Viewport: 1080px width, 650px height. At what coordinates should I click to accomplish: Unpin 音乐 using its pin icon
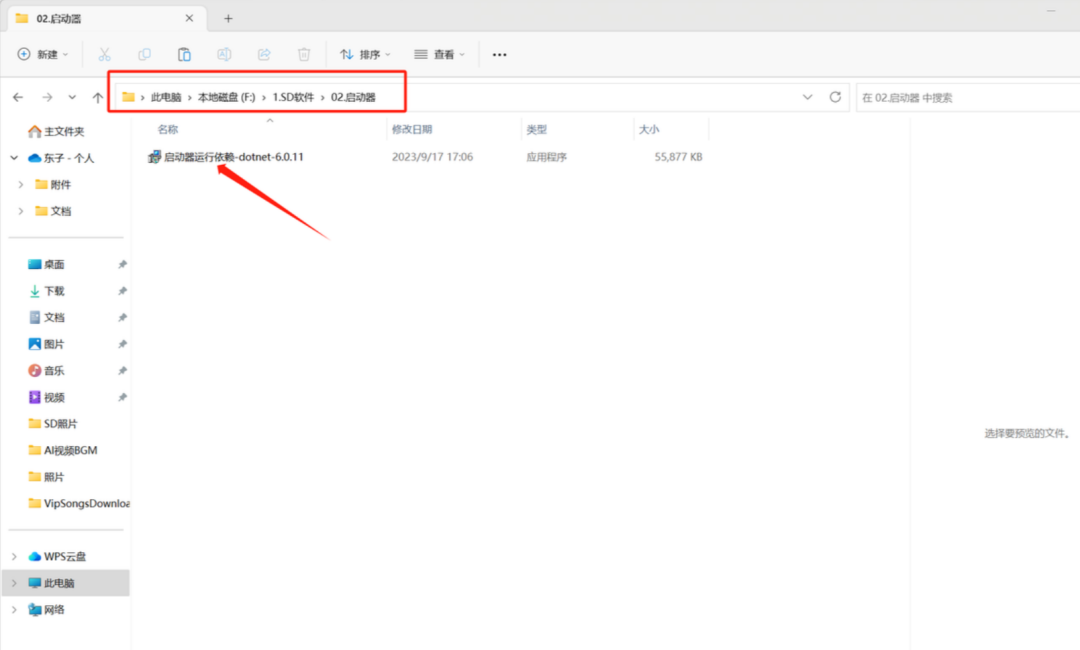coord(122,370)
